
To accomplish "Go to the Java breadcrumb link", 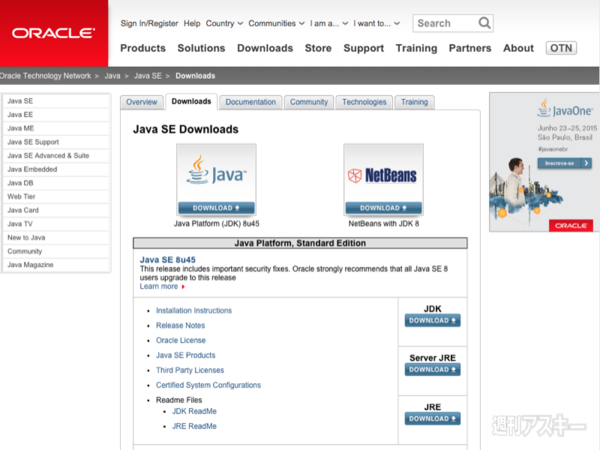I will (x=112, y=76).
